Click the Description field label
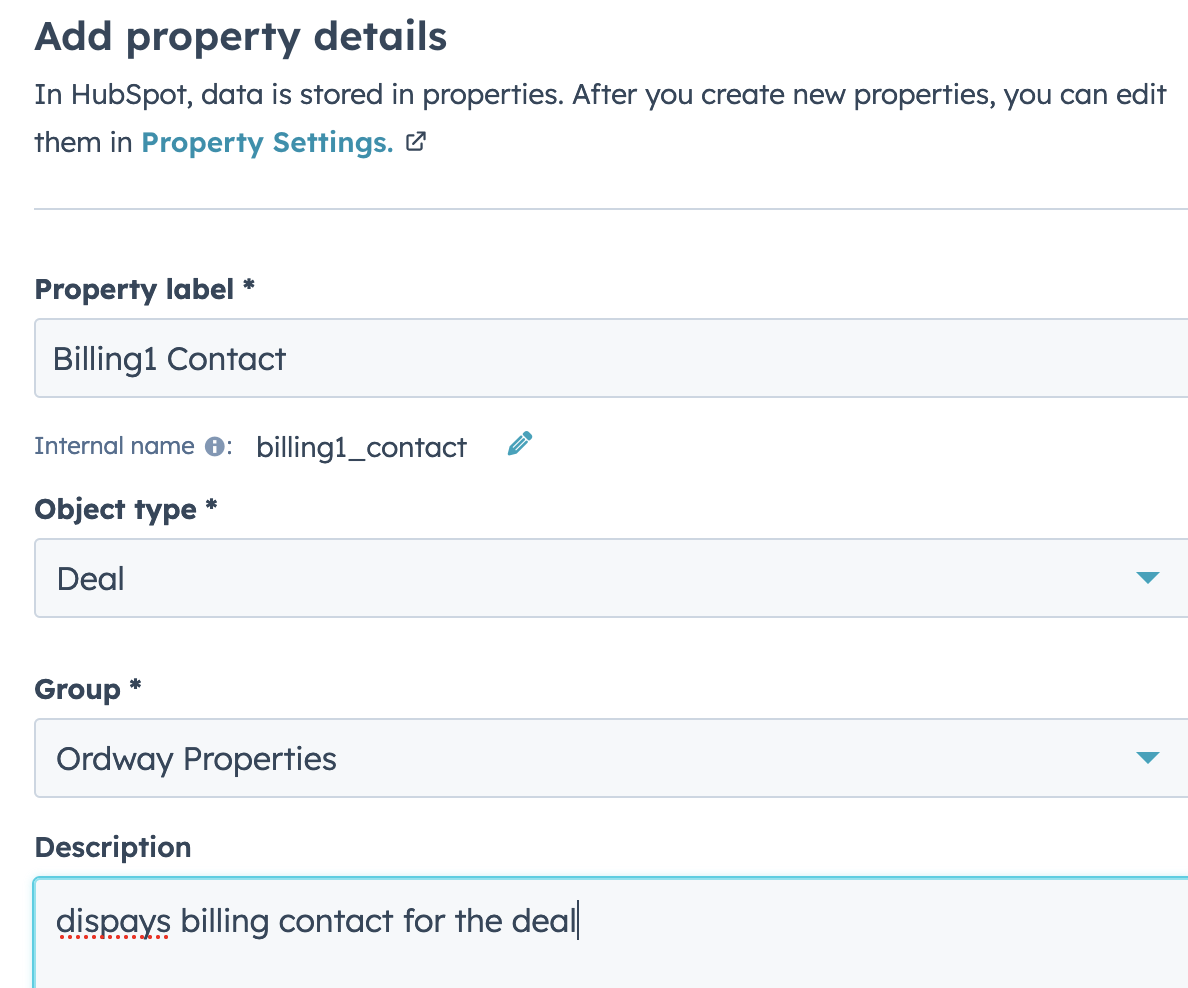The height and width of the screenshot is (988, 1188). coord(113,848)
